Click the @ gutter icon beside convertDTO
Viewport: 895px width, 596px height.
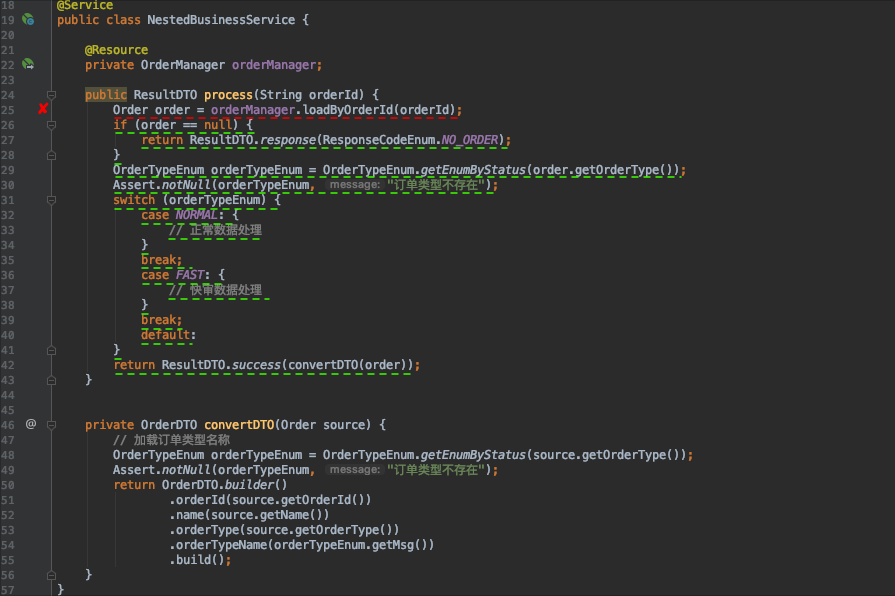(x=30, y=424)
